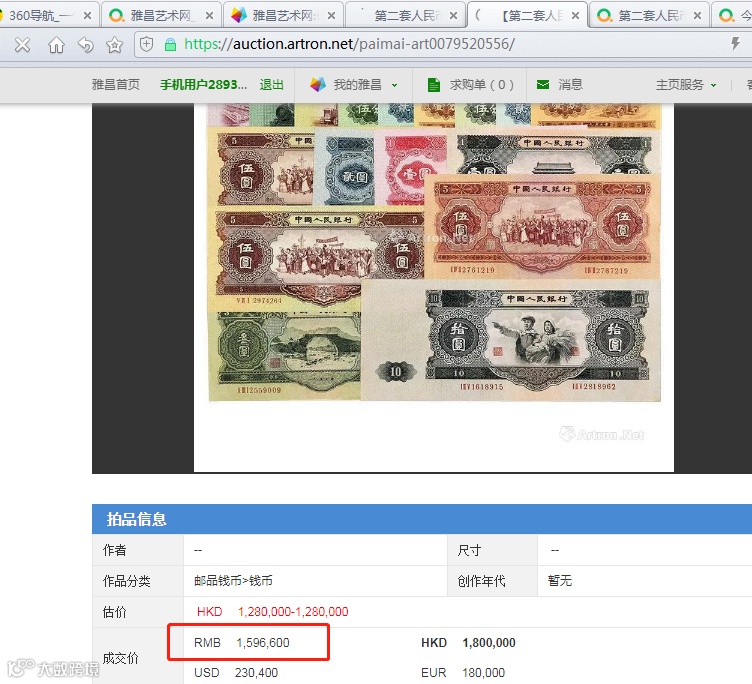
Task: Click EUR 180,000 sale price
Action: tap(463, 672)
